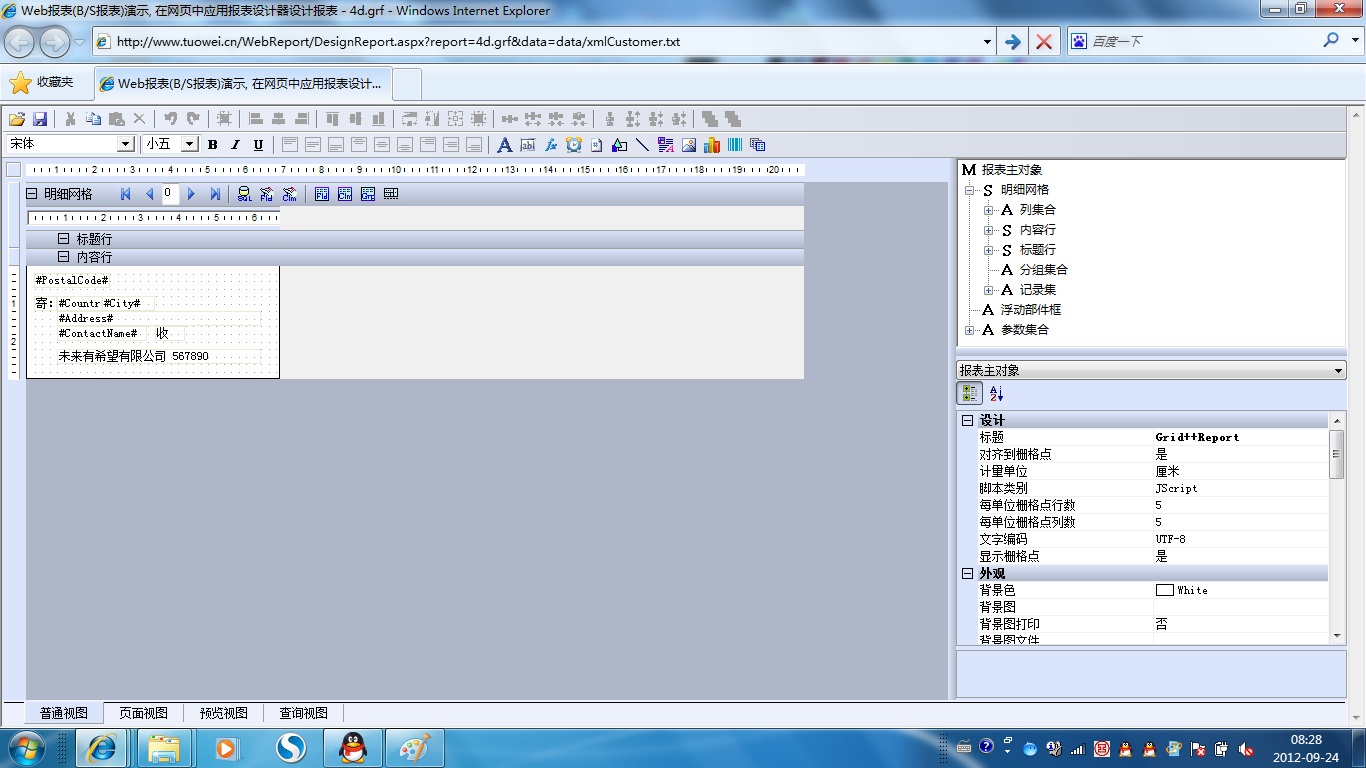The width and height of the screenshot is (1366, 768).
Task: Switch to the 页面视图 tab
Action: point(143,713)
